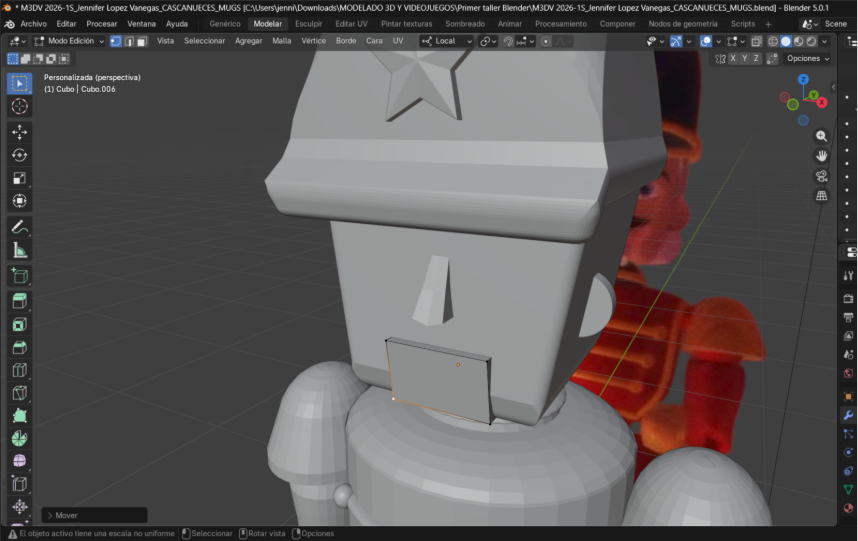Viewport: 858px width, 541px height.
Task: Open the Local transform orientation dropdown
Action: [446, 41]
